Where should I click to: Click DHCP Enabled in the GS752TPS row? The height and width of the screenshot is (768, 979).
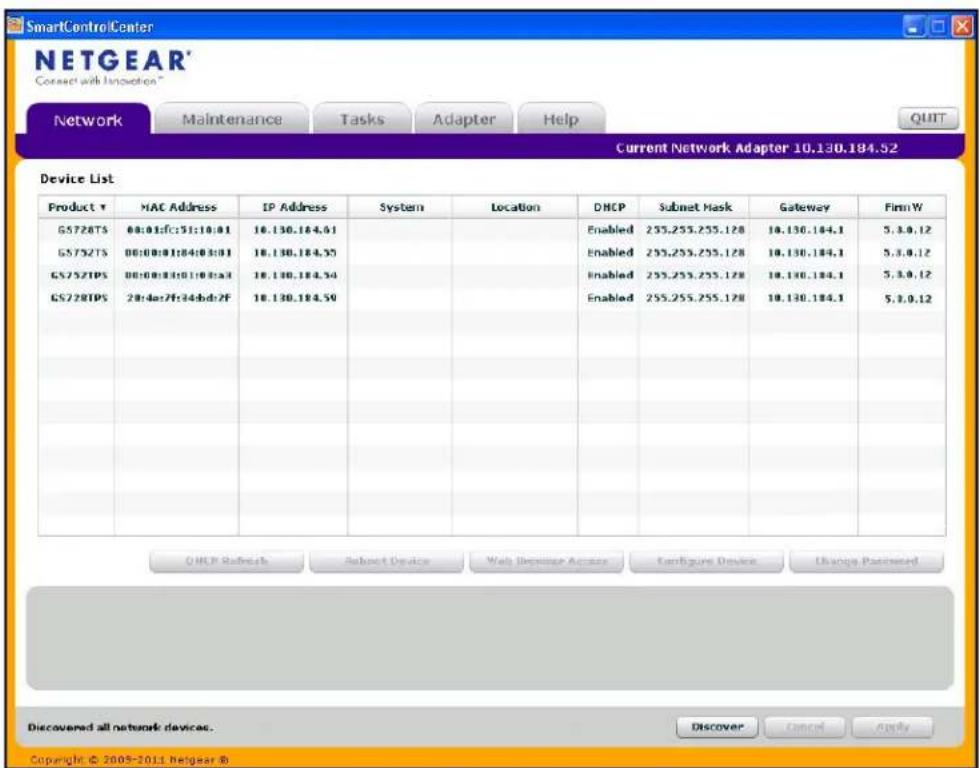[x=610, y=275]
